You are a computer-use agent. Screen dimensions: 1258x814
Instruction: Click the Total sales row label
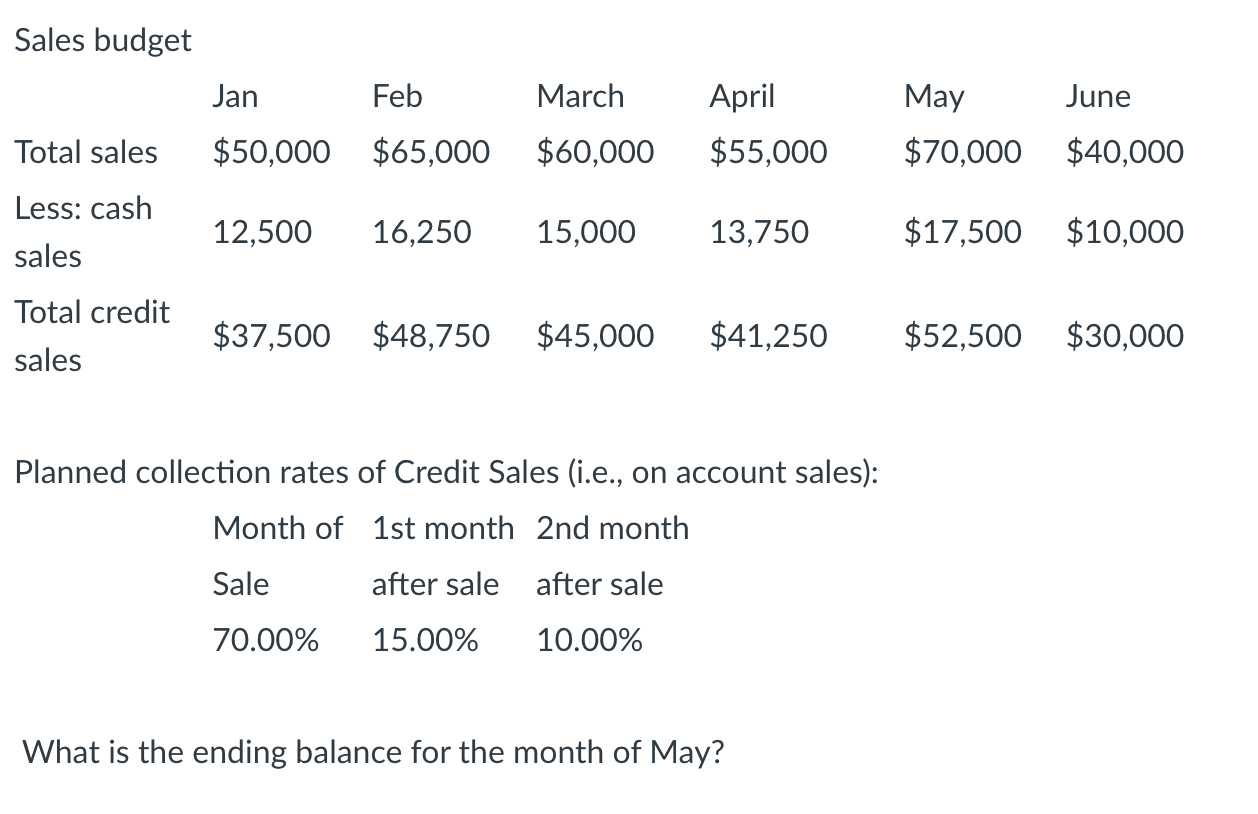point(86,152)
